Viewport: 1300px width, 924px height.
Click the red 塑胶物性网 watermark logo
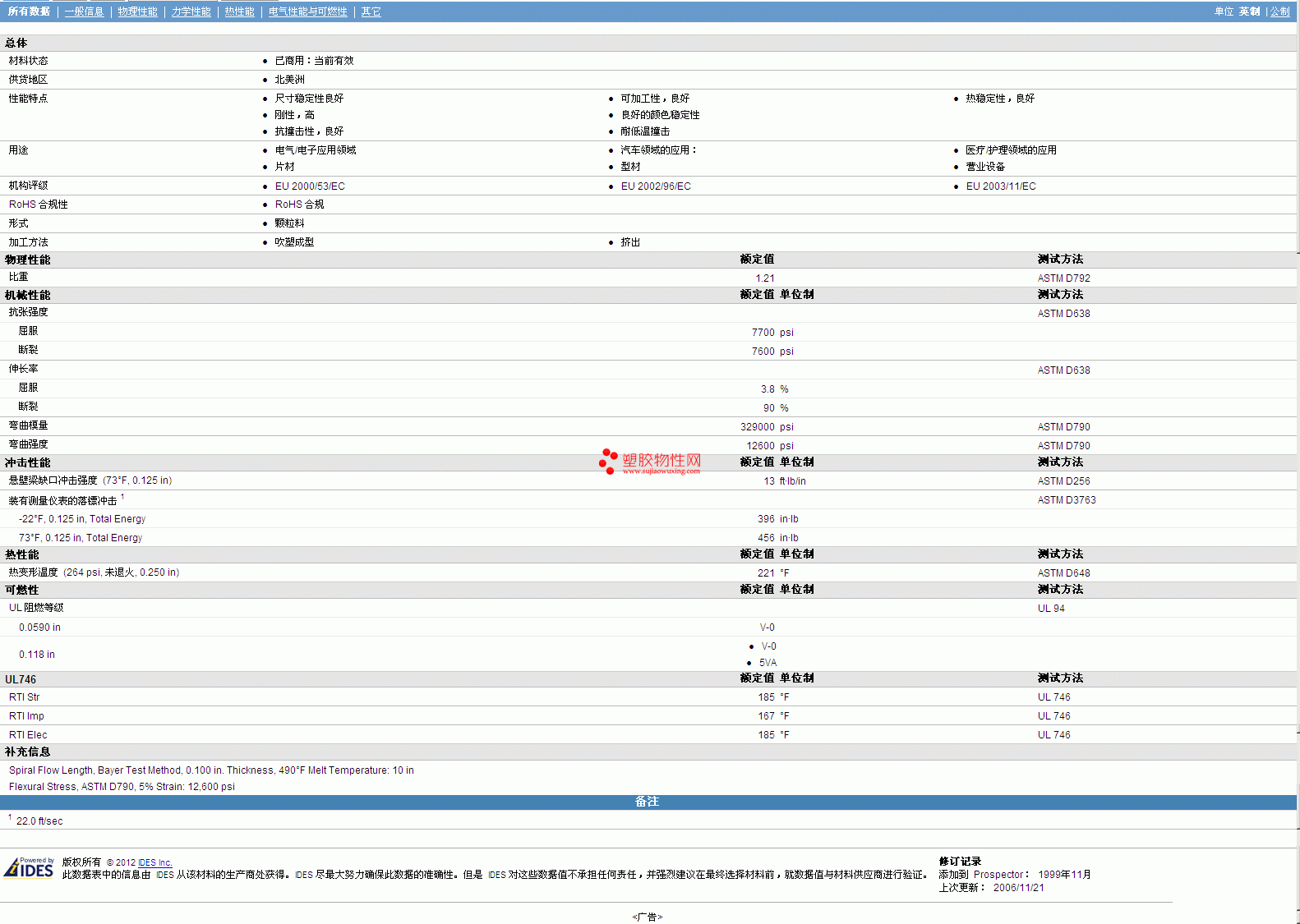click(x=650, y=462)
